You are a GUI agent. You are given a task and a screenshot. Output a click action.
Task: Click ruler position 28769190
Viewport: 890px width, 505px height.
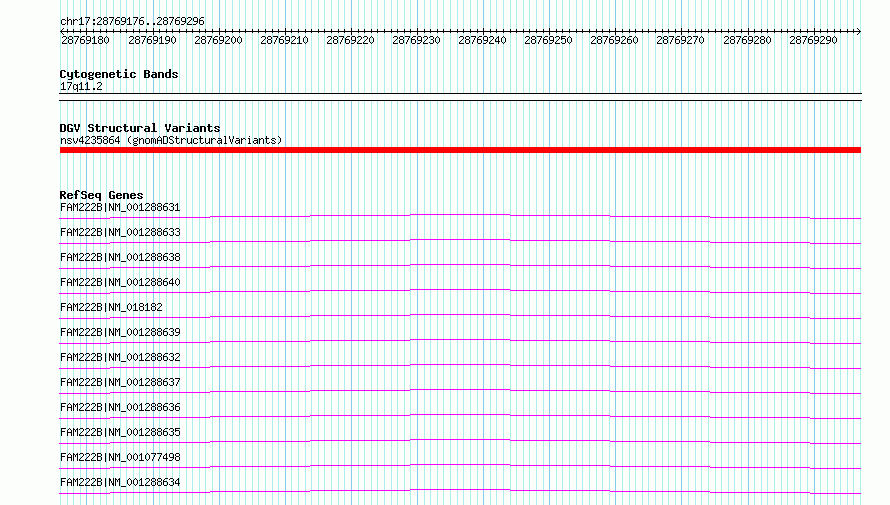[152, 40]
